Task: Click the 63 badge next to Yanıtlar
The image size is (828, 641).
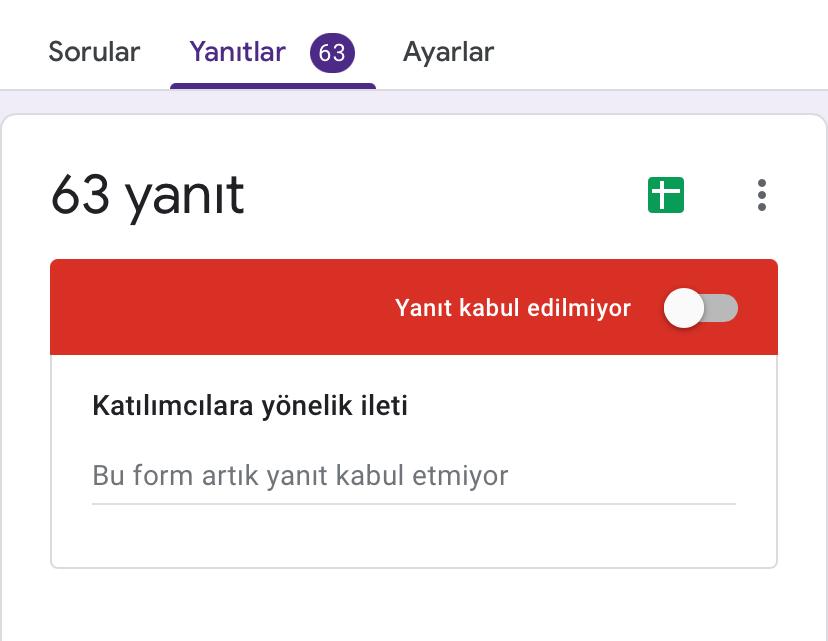Action: pyautogui.click(x=330, y=50)
